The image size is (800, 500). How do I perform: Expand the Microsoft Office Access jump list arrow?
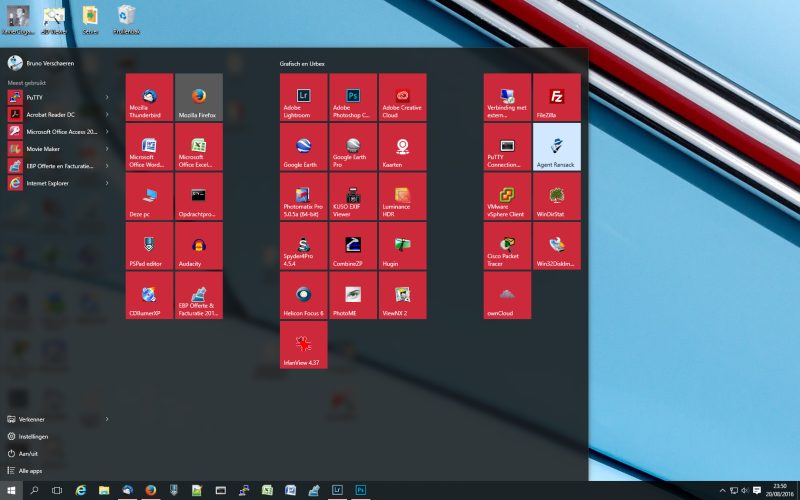107,132
